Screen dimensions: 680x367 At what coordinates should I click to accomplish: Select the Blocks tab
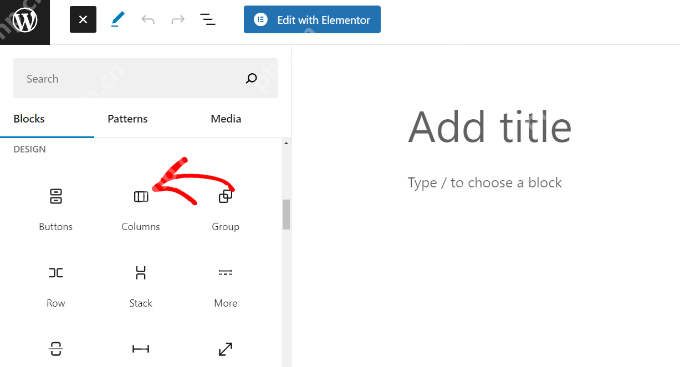click(x=29, y=119)
